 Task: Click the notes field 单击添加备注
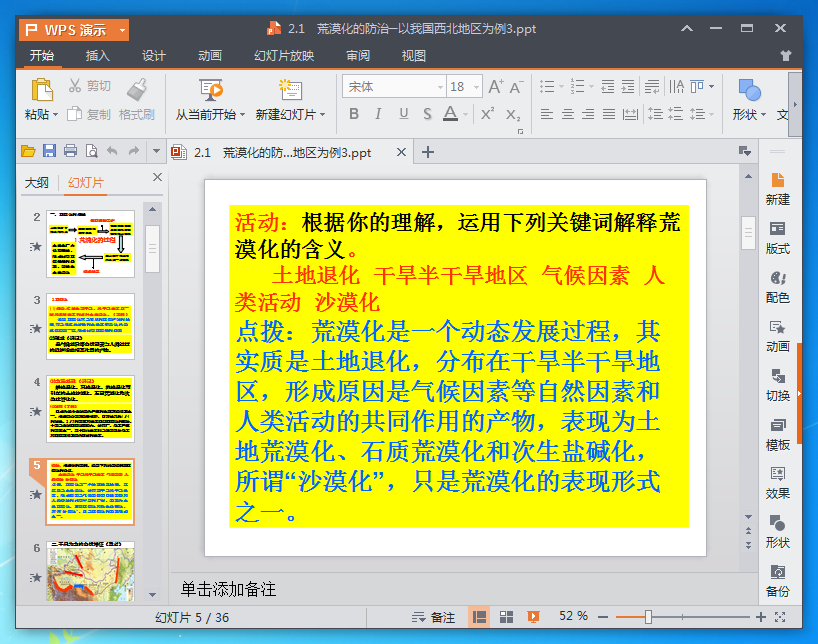tap(228, 589)
